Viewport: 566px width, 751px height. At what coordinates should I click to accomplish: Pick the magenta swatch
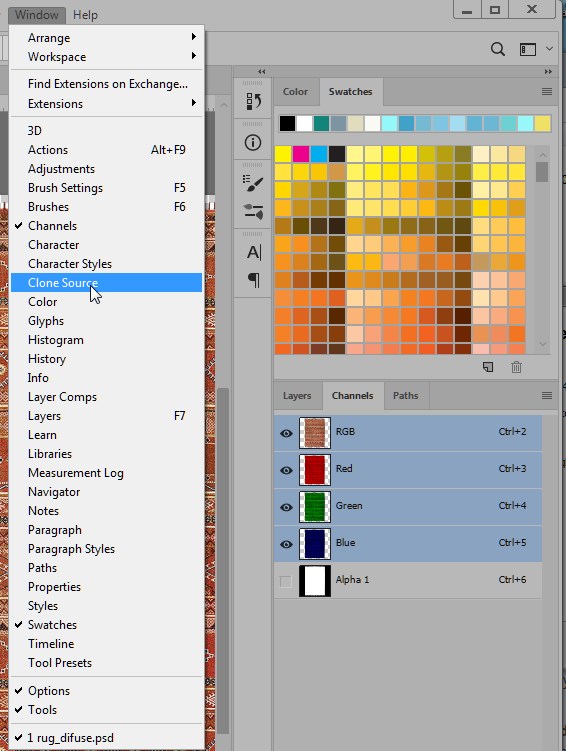tap(301, 154)
